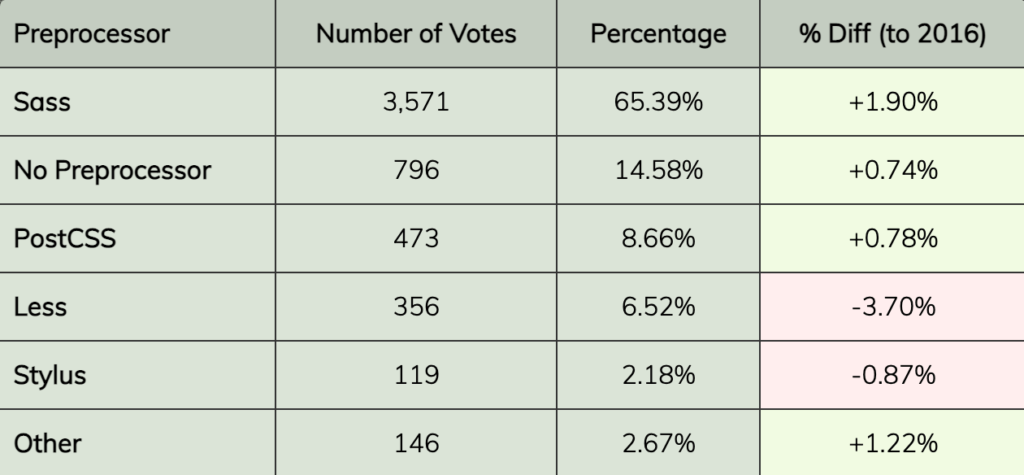This screenshot has height=475, width=1024.
Task: Click the Preprocessor column header
Action: click(x=137, y=33)
